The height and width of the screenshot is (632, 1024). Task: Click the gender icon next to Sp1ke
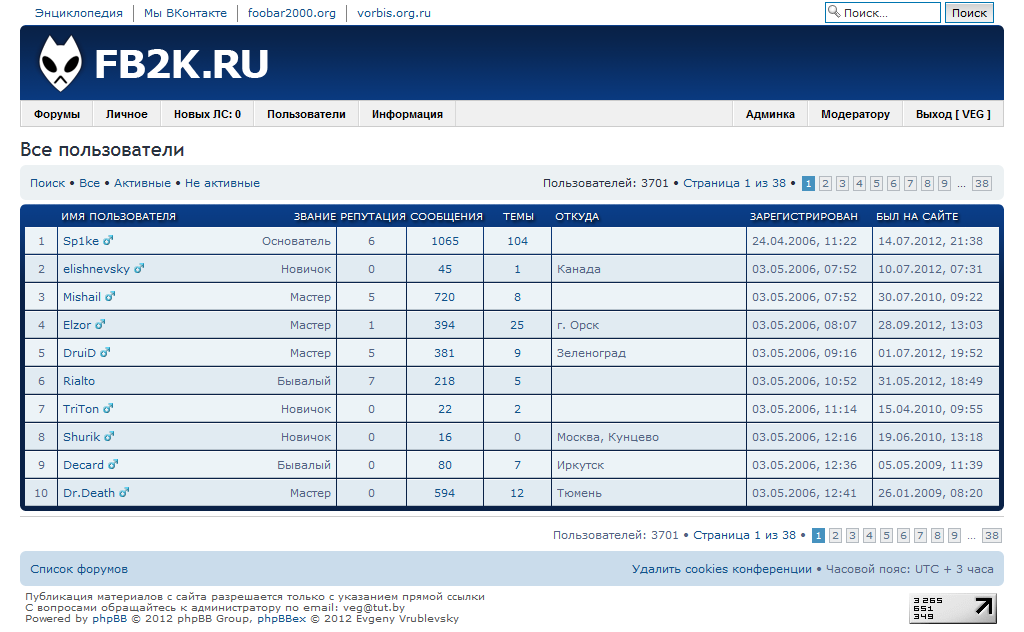[110, 240]
